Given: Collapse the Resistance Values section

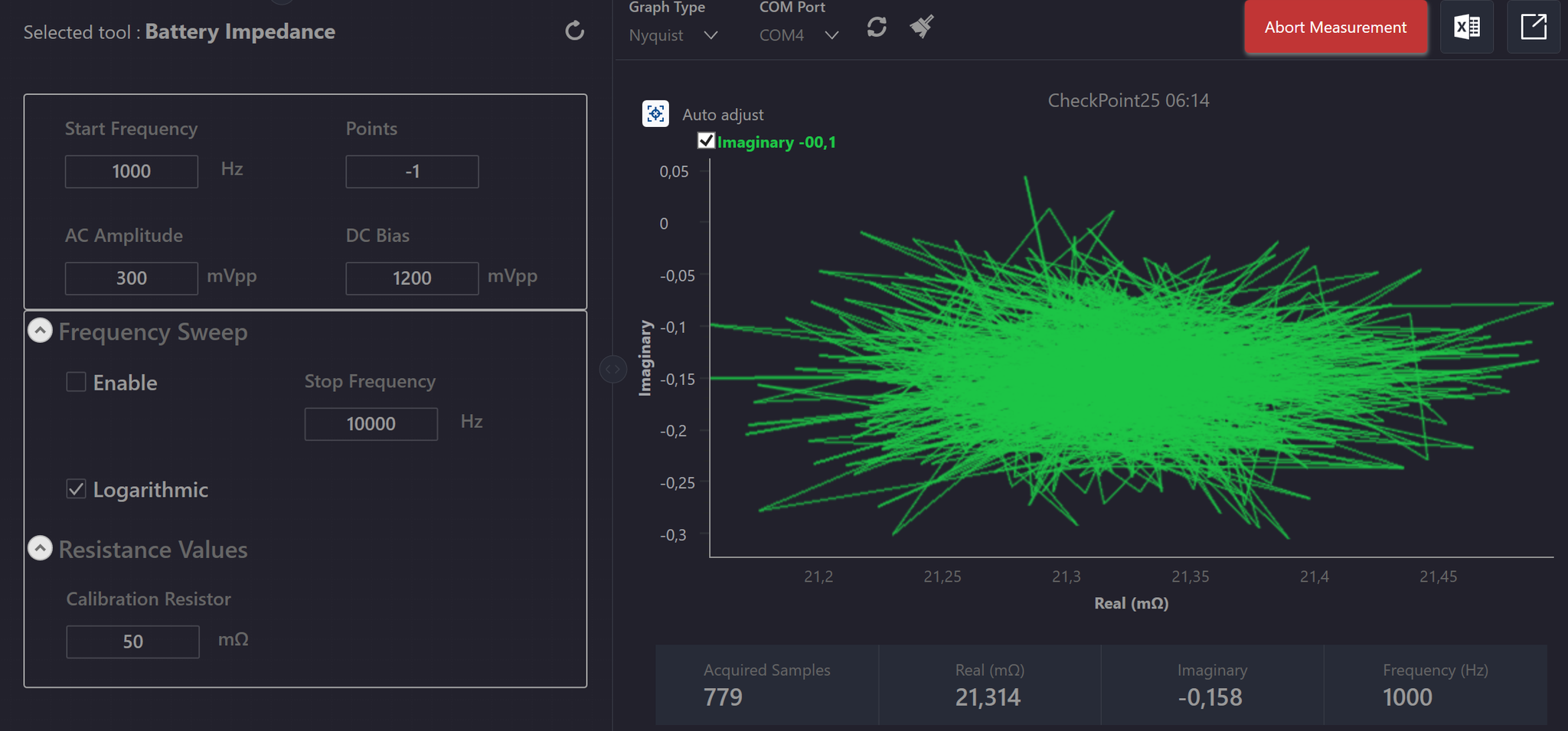Looking at the screenshot, I should [x=40, y=548].
